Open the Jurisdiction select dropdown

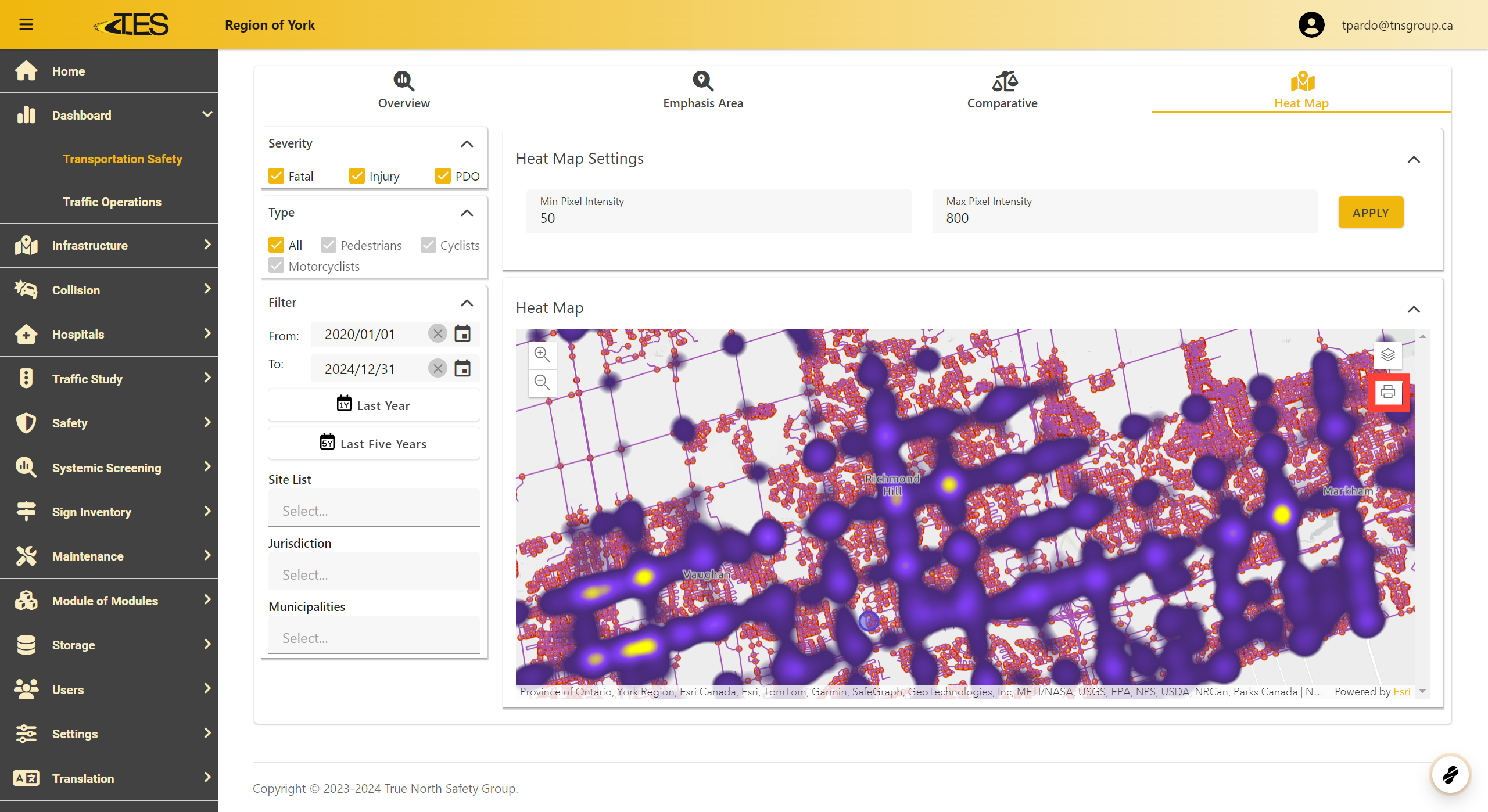pos(374,574)
